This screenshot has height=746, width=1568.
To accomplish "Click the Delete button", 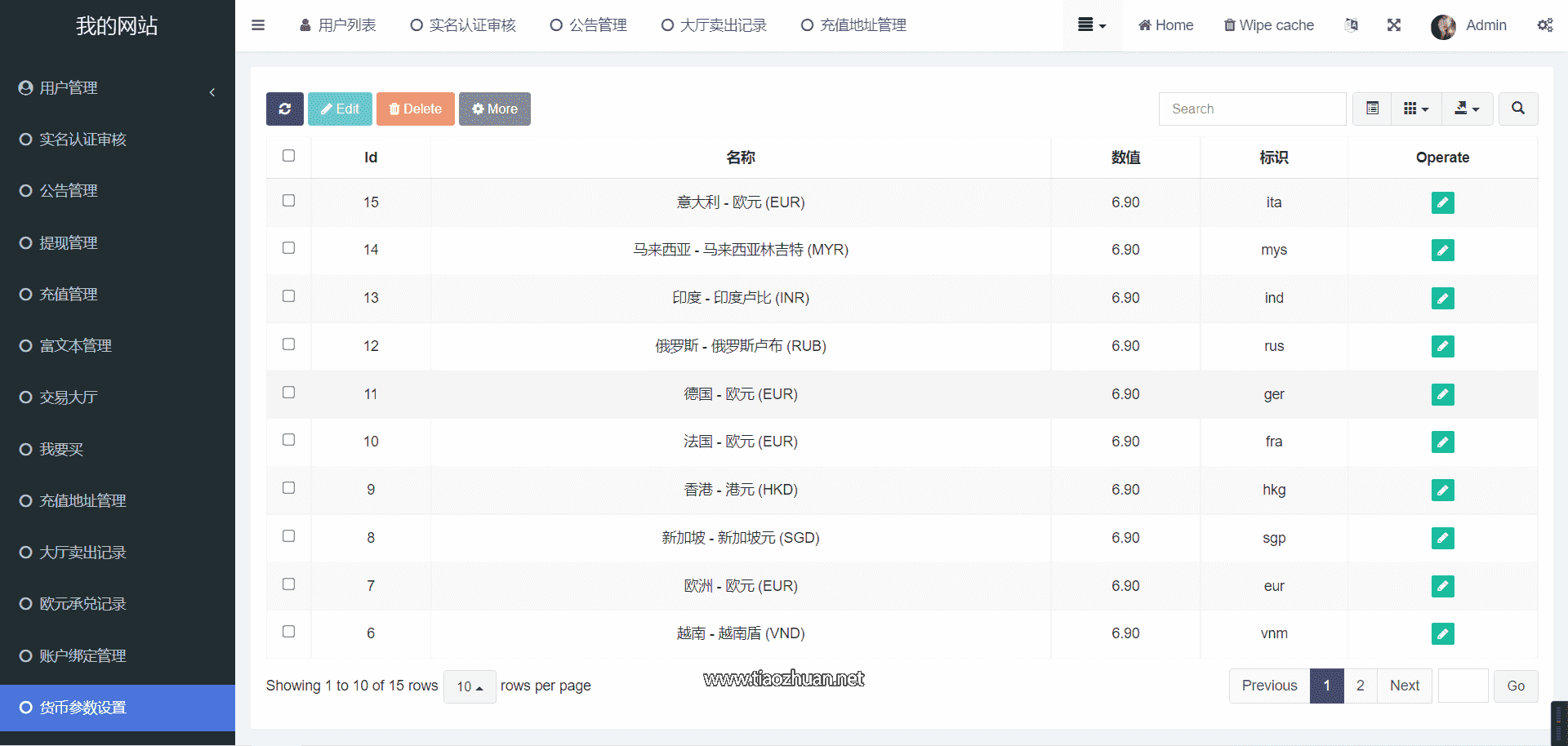I will point(415,109).
